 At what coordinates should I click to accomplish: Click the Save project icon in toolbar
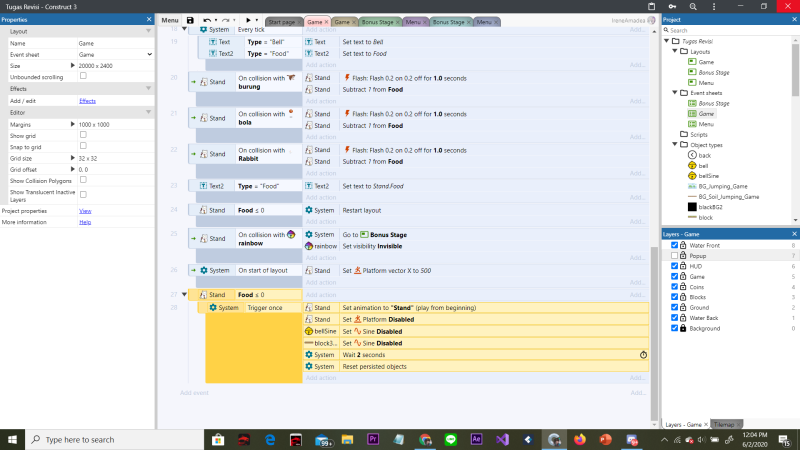tap(190, 20)
